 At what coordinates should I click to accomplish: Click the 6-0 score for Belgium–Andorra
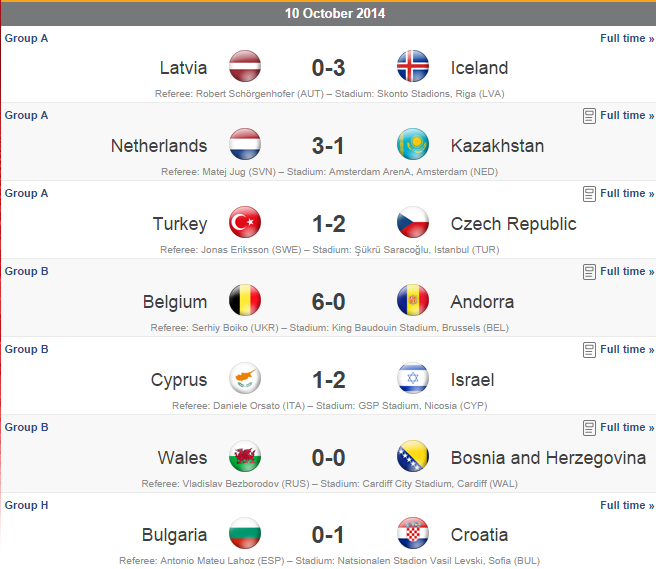pos(328,302)
